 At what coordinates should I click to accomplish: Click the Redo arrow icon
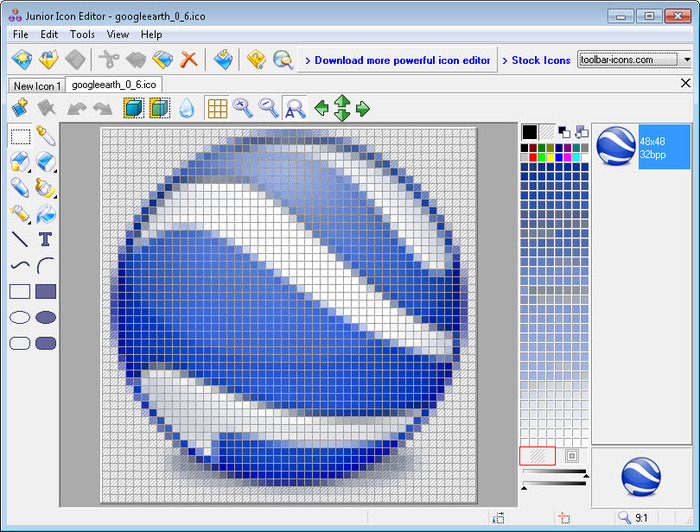tap(103, 108)
